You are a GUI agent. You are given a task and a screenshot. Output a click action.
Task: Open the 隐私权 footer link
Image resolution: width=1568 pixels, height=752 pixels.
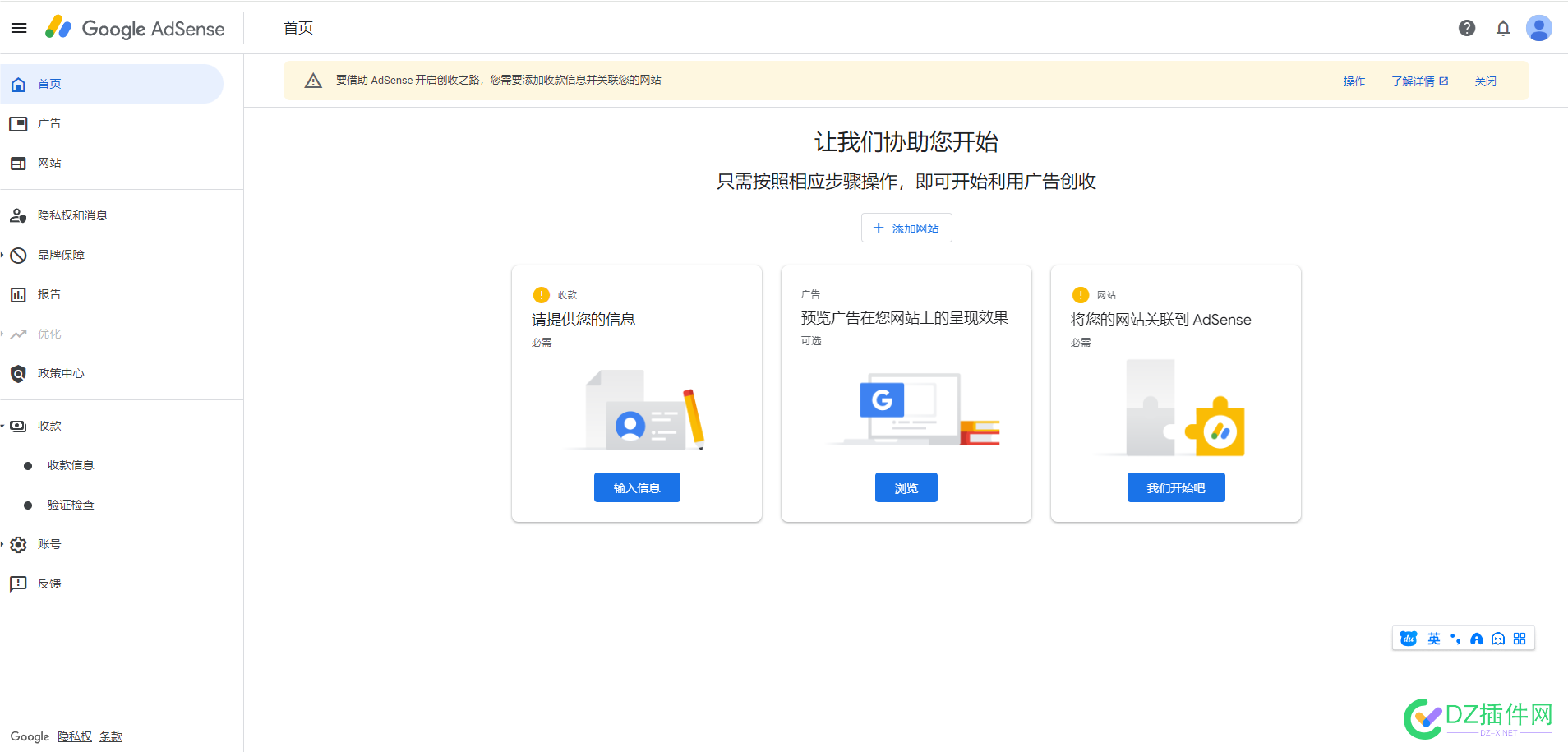point(75,736)
